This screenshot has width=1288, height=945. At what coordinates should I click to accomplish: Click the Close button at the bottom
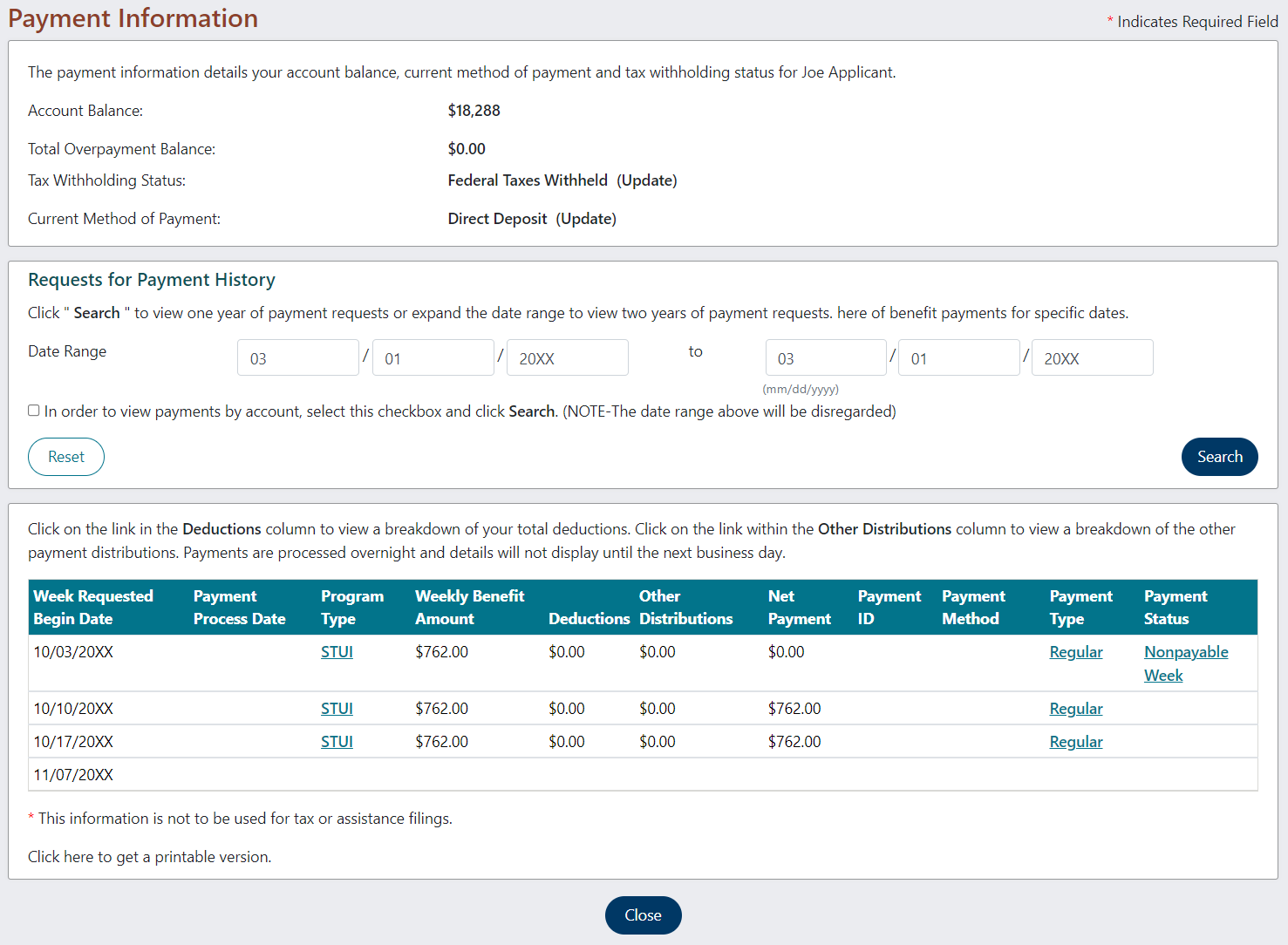643,915
